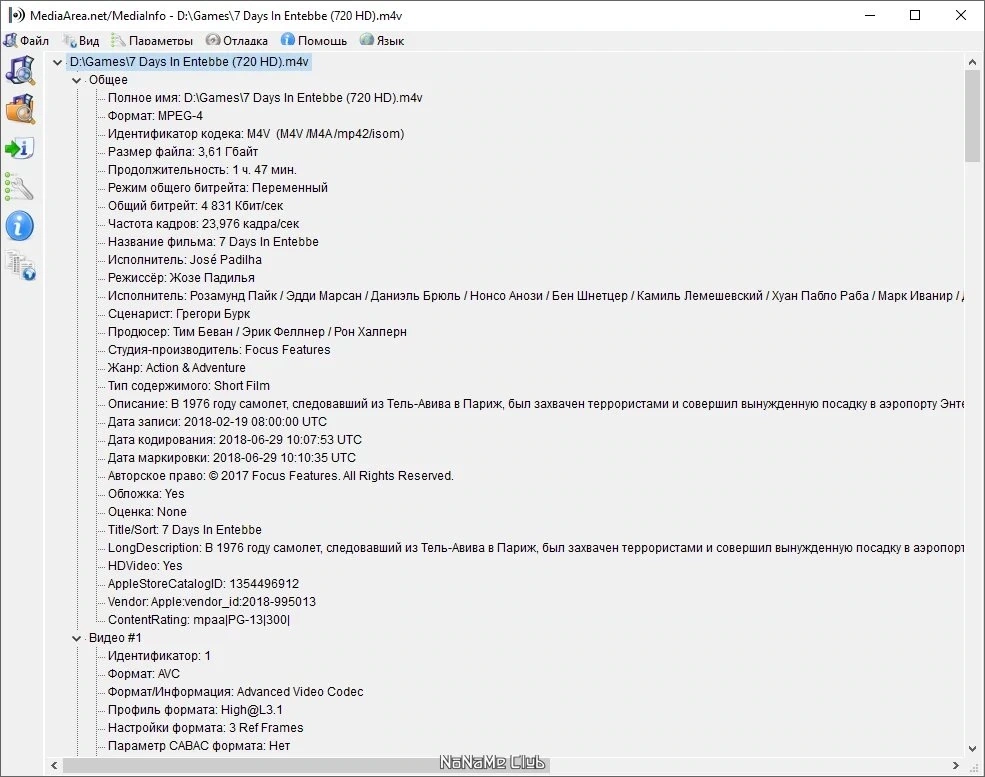Image resolution: width=985 pixels, height=777 pixels.
Task: Select the Дата записи row
Action: pos(217,422)
